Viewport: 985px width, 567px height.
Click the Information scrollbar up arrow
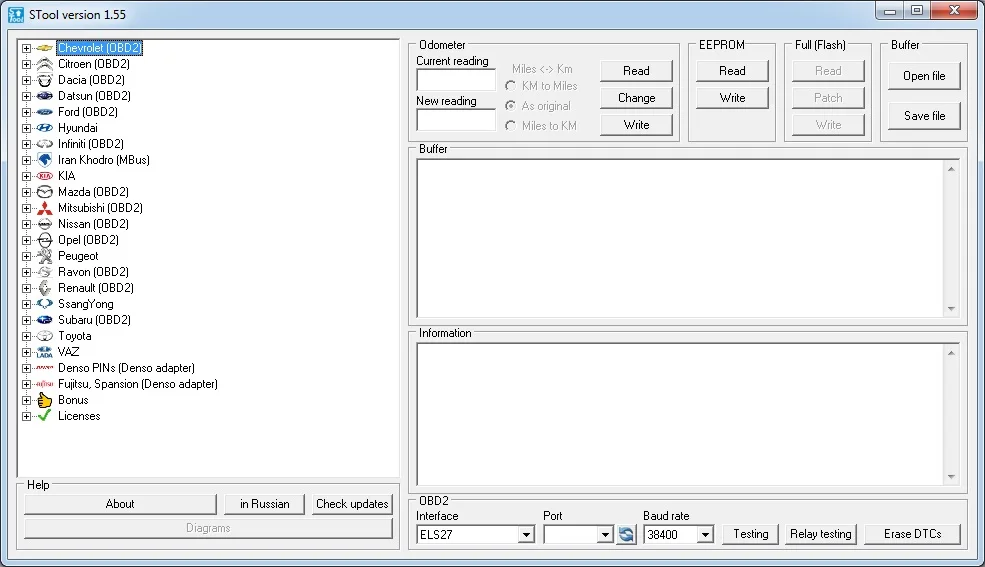[x=951, y=353]
